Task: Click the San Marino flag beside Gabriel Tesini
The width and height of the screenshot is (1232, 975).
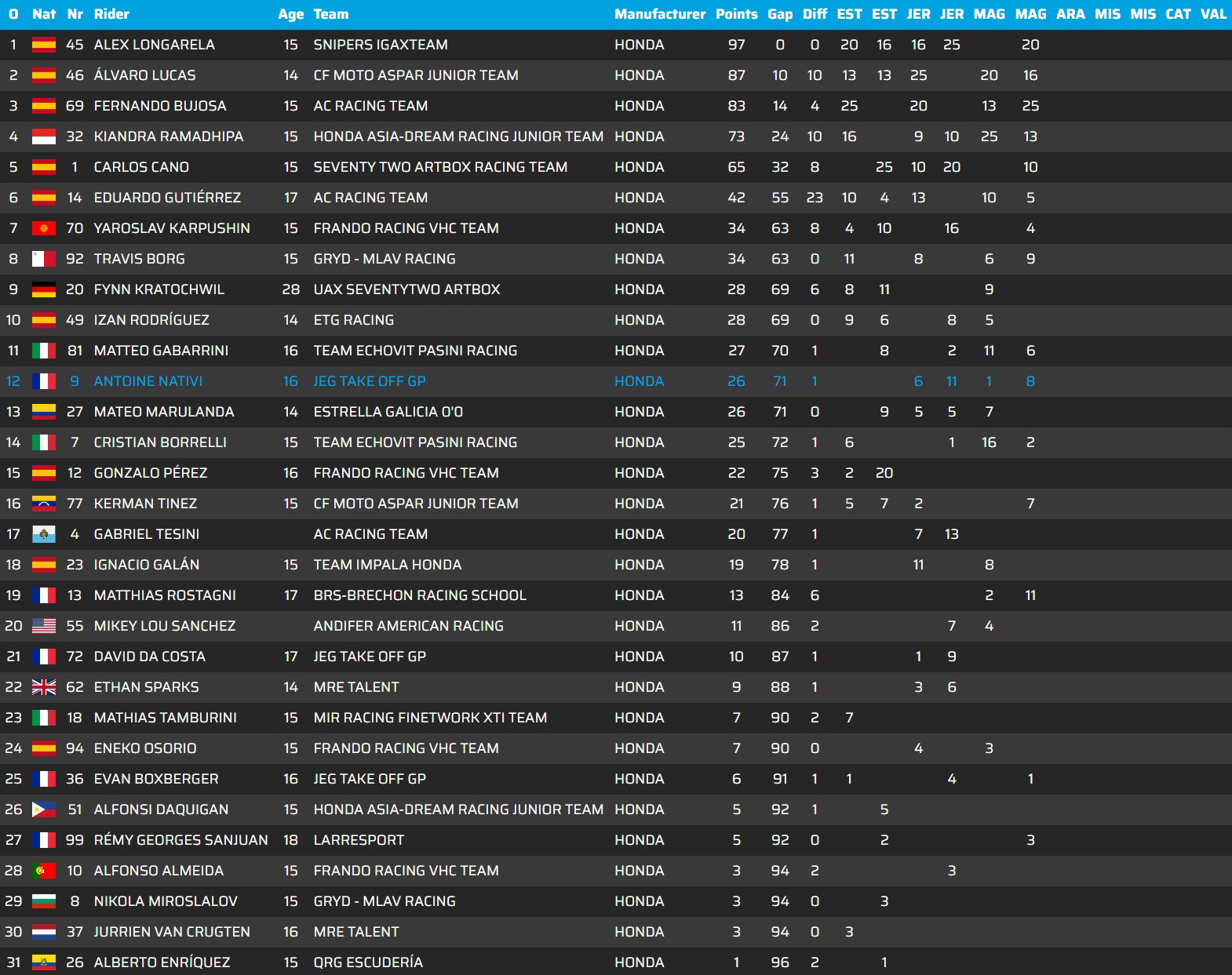Action: 43,535
